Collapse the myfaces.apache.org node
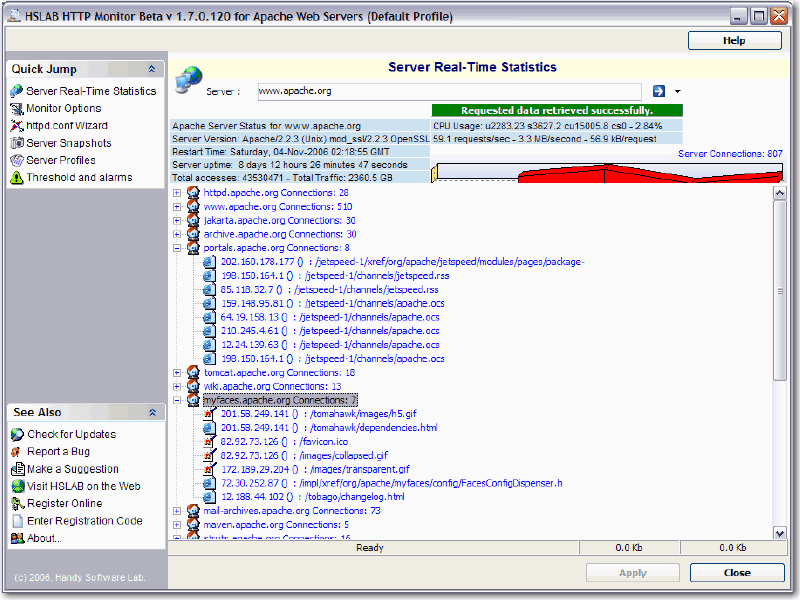 (177, 401)
